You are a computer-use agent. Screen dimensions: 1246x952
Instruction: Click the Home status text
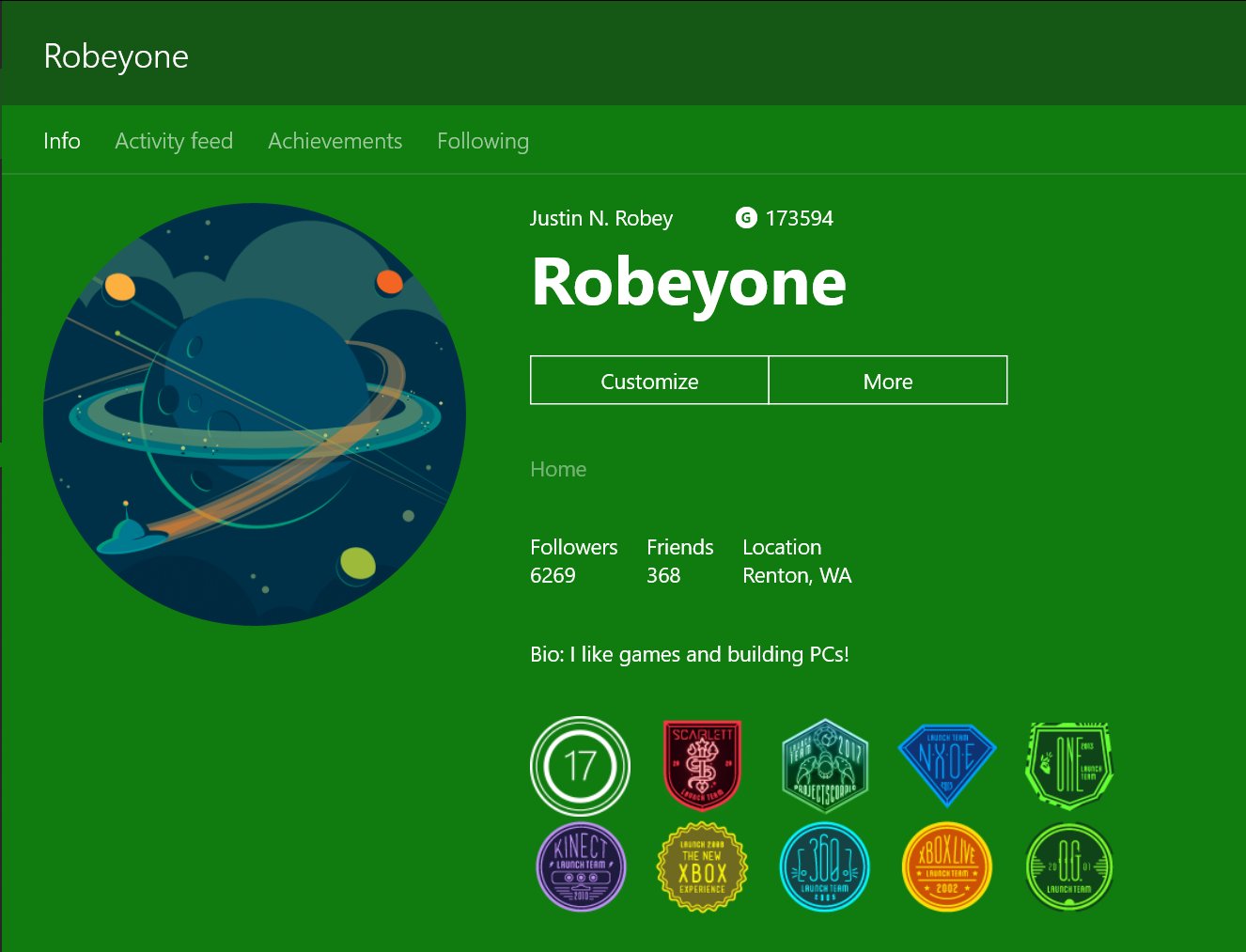pos(558,469)
